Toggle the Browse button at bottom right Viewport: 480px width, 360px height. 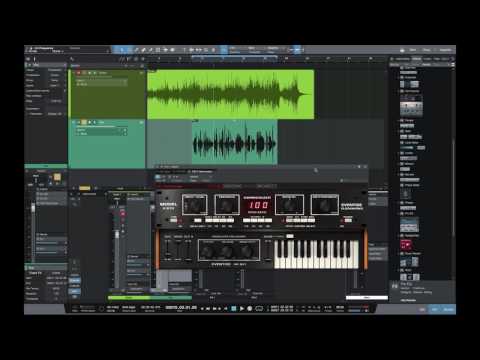449,310
